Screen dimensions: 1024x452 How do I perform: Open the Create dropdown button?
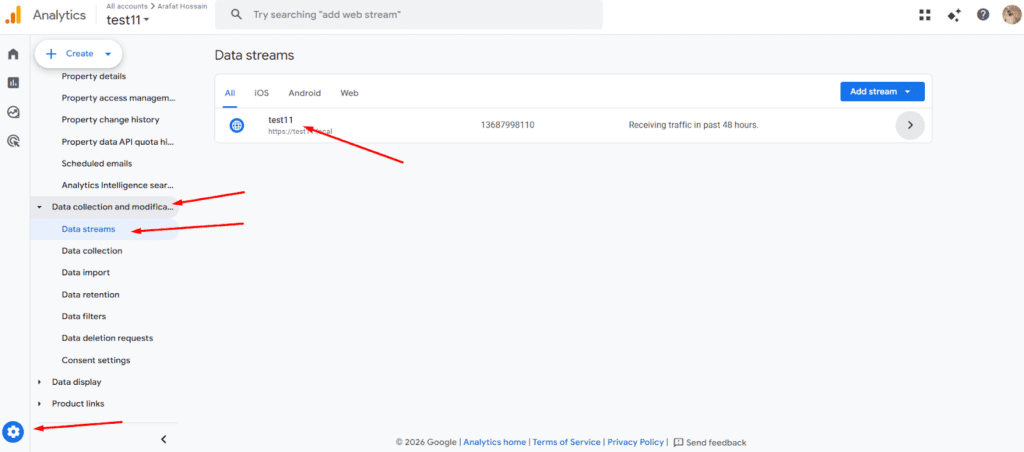pos(79,54)
